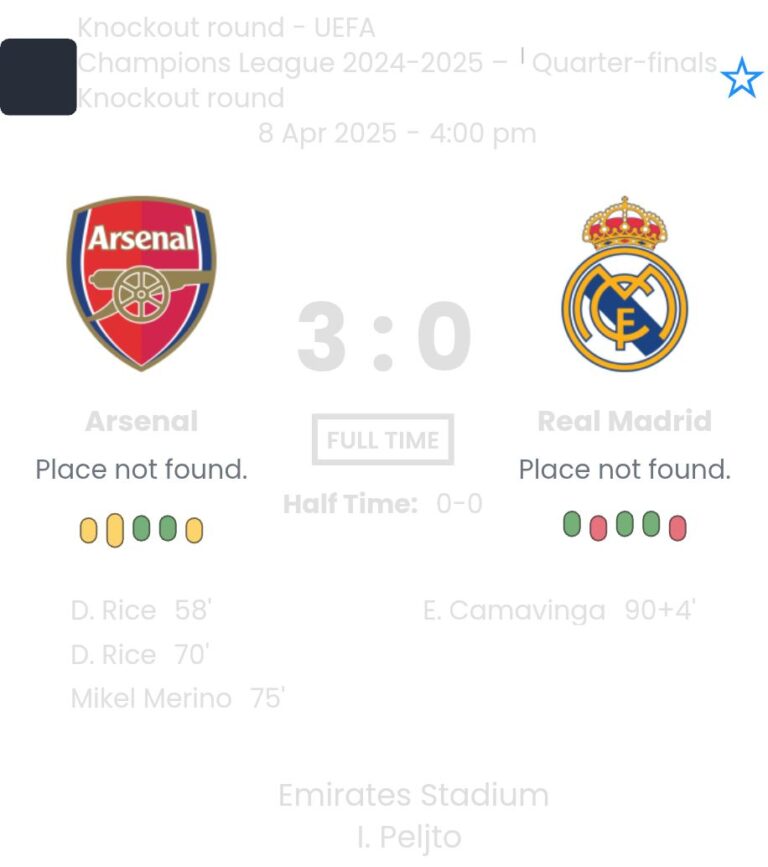The image size is (768, 867).
Task: Click the dark square icon beside the competition title
Action: click(38, 77)
